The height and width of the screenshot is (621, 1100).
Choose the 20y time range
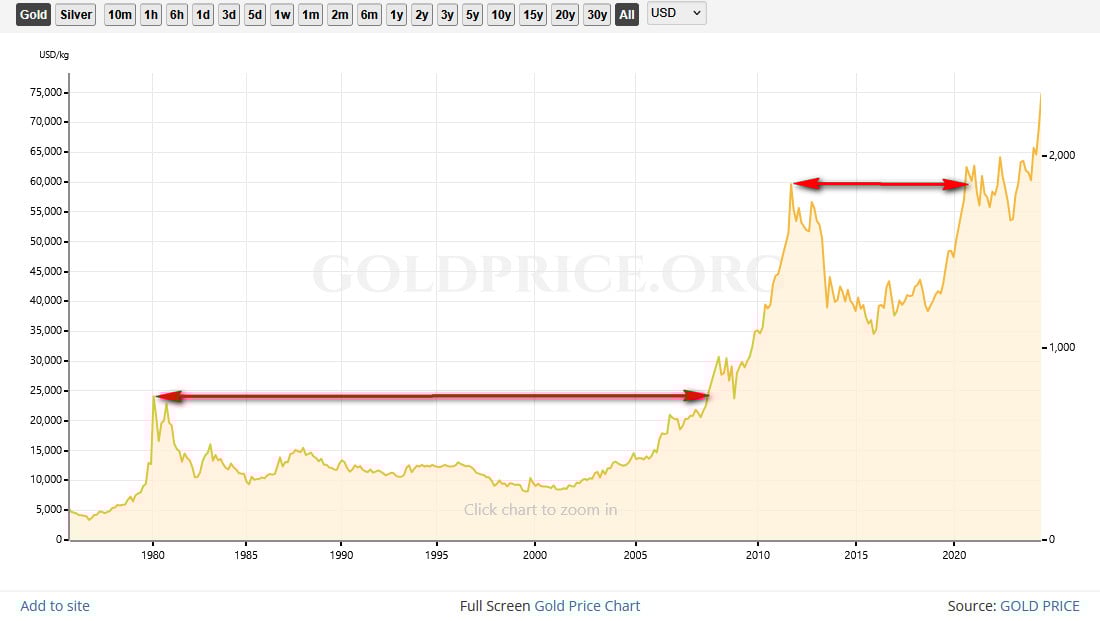point(565,15)
